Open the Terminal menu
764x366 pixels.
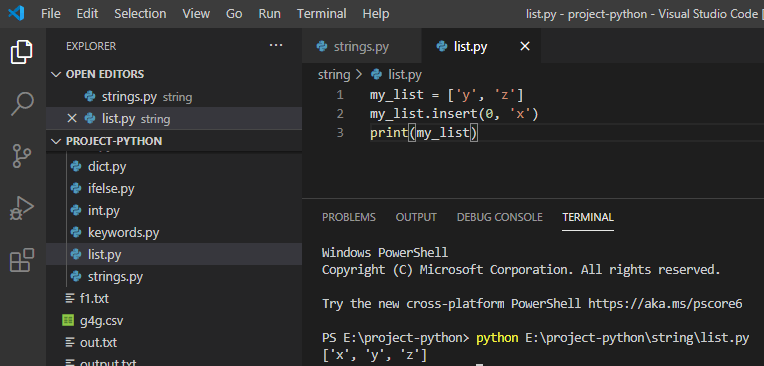[322, 14]
